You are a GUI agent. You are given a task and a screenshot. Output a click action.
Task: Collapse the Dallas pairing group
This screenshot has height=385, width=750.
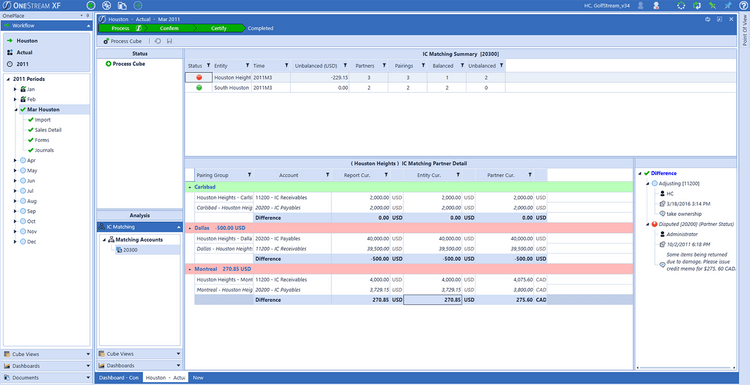(190, 228)
